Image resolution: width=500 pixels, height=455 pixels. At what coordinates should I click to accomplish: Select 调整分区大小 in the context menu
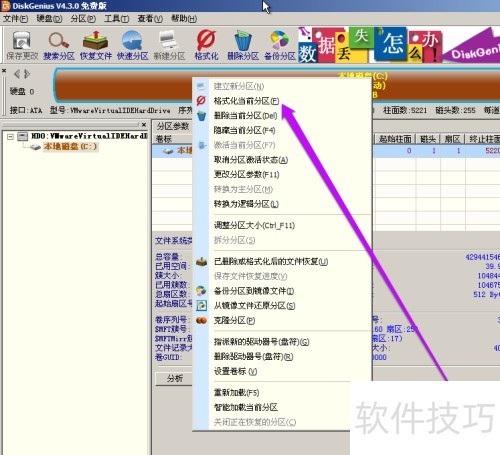coord(254,226)
